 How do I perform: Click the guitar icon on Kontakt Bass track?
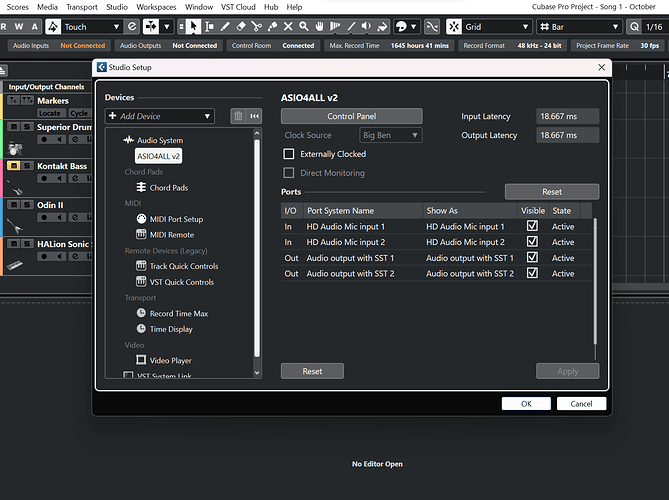pyautogui.click(x=15, y=187)
